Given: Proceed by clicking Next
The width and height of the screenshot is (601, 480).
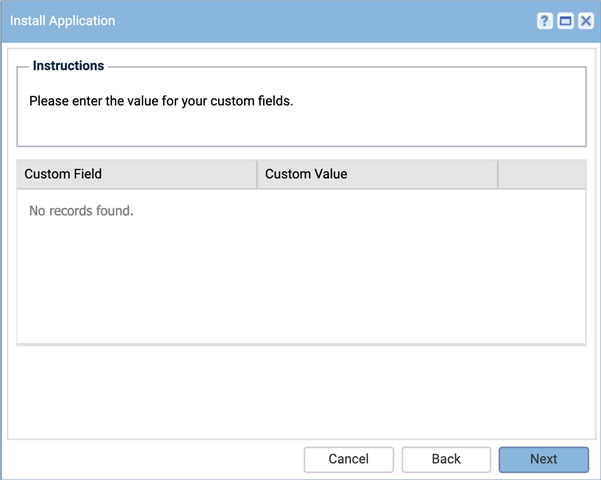Looking at the screenshot, I should point(544,459).
